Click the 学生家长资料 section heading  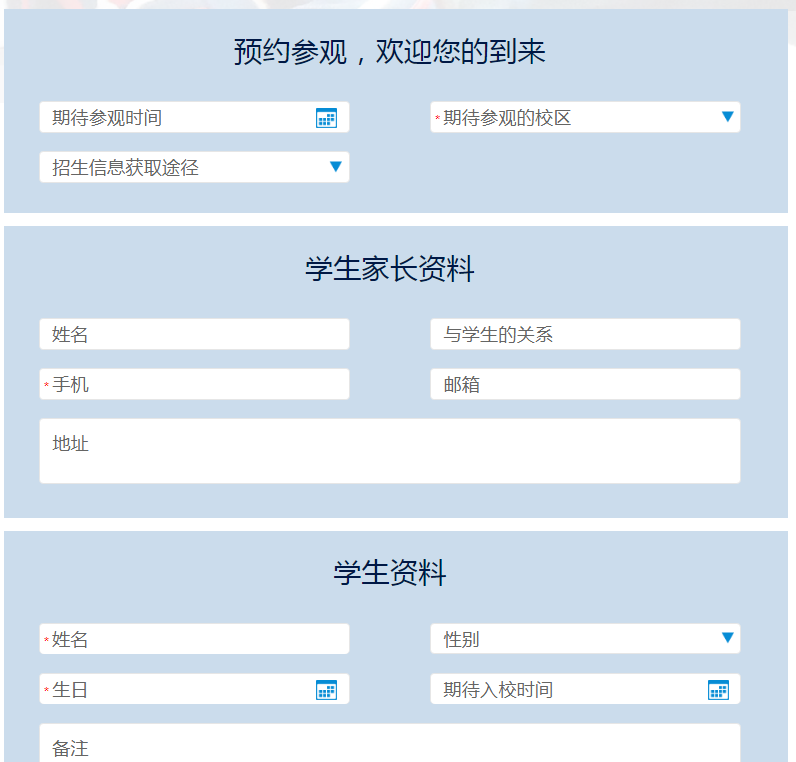(390, 269)
